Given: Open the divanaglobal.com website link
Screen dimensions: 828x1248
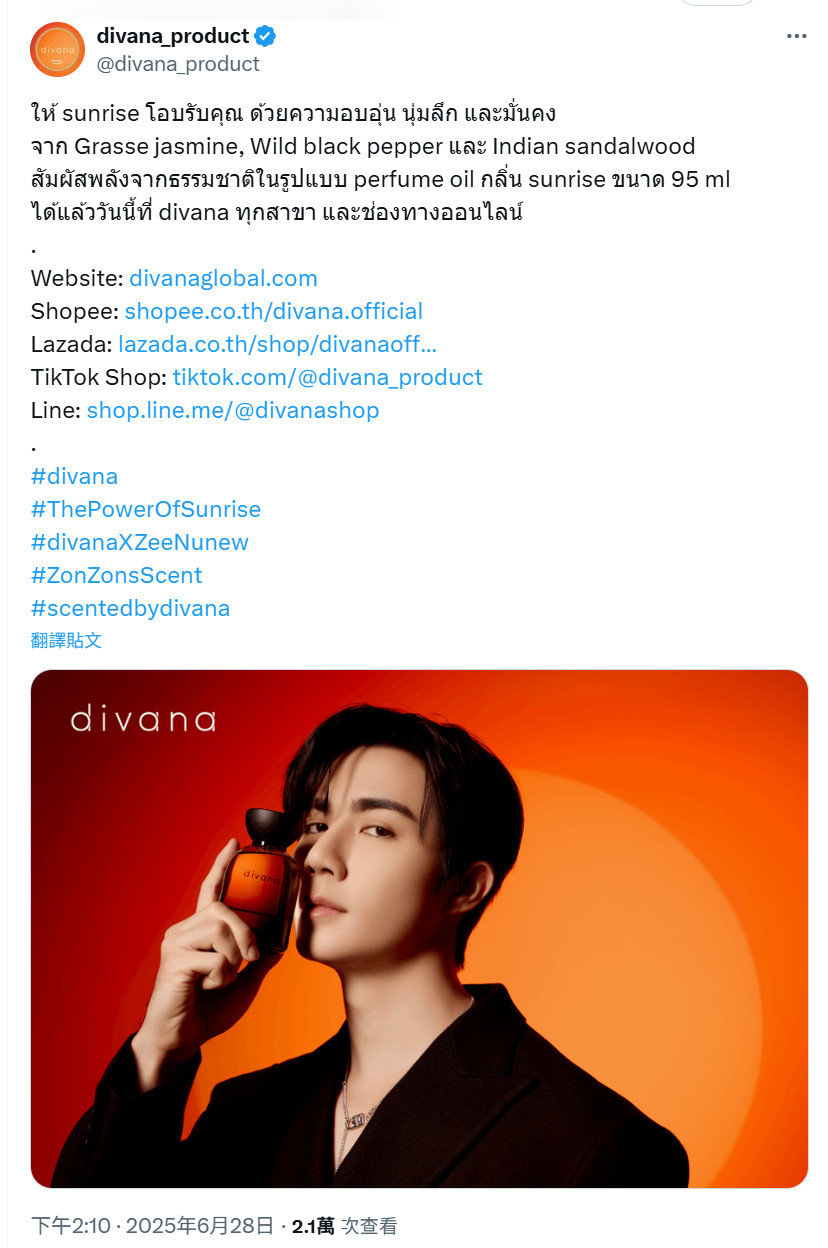Looking at the screenshot, I should (223, 278).
